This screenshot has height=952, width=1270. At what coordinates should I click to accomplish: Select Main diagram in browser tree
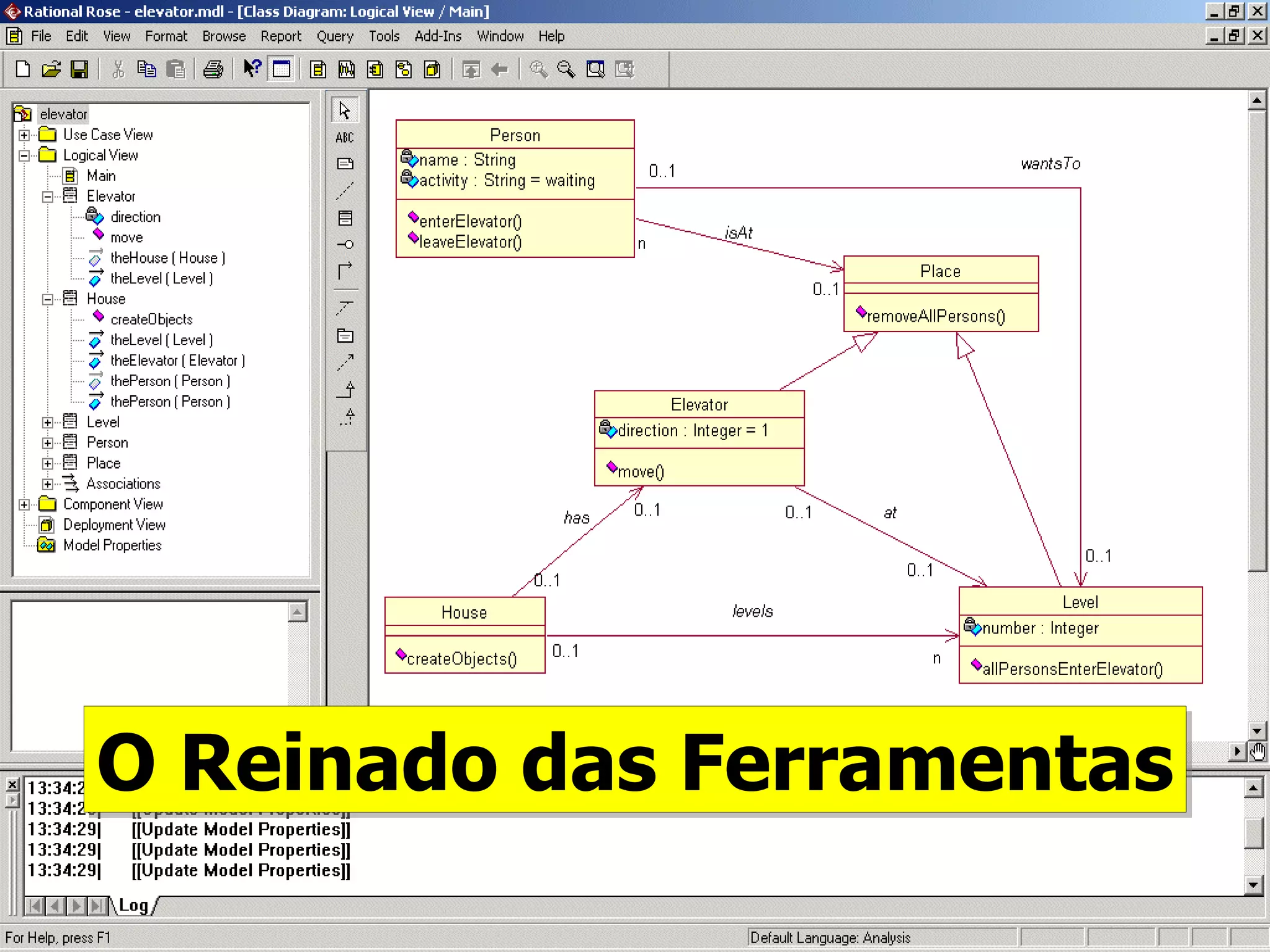coord(101,176)
